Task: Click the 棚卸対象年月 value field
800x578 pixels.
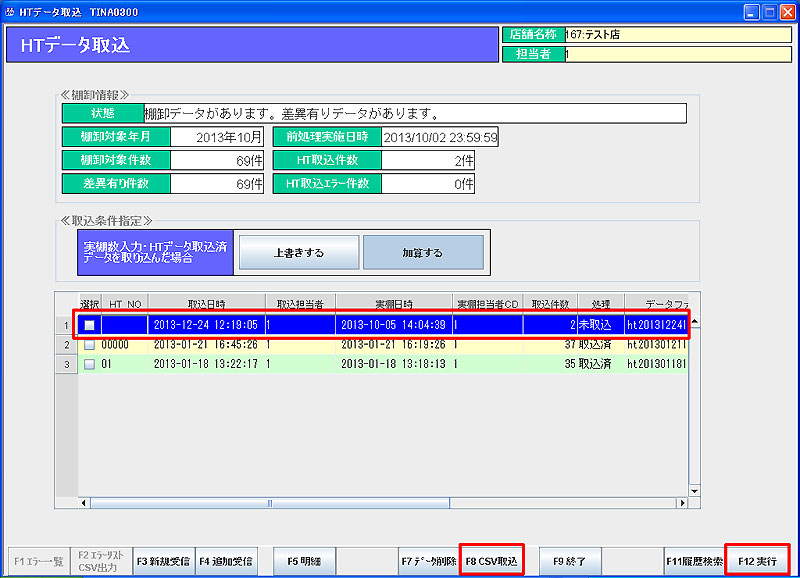Action: 216,137
